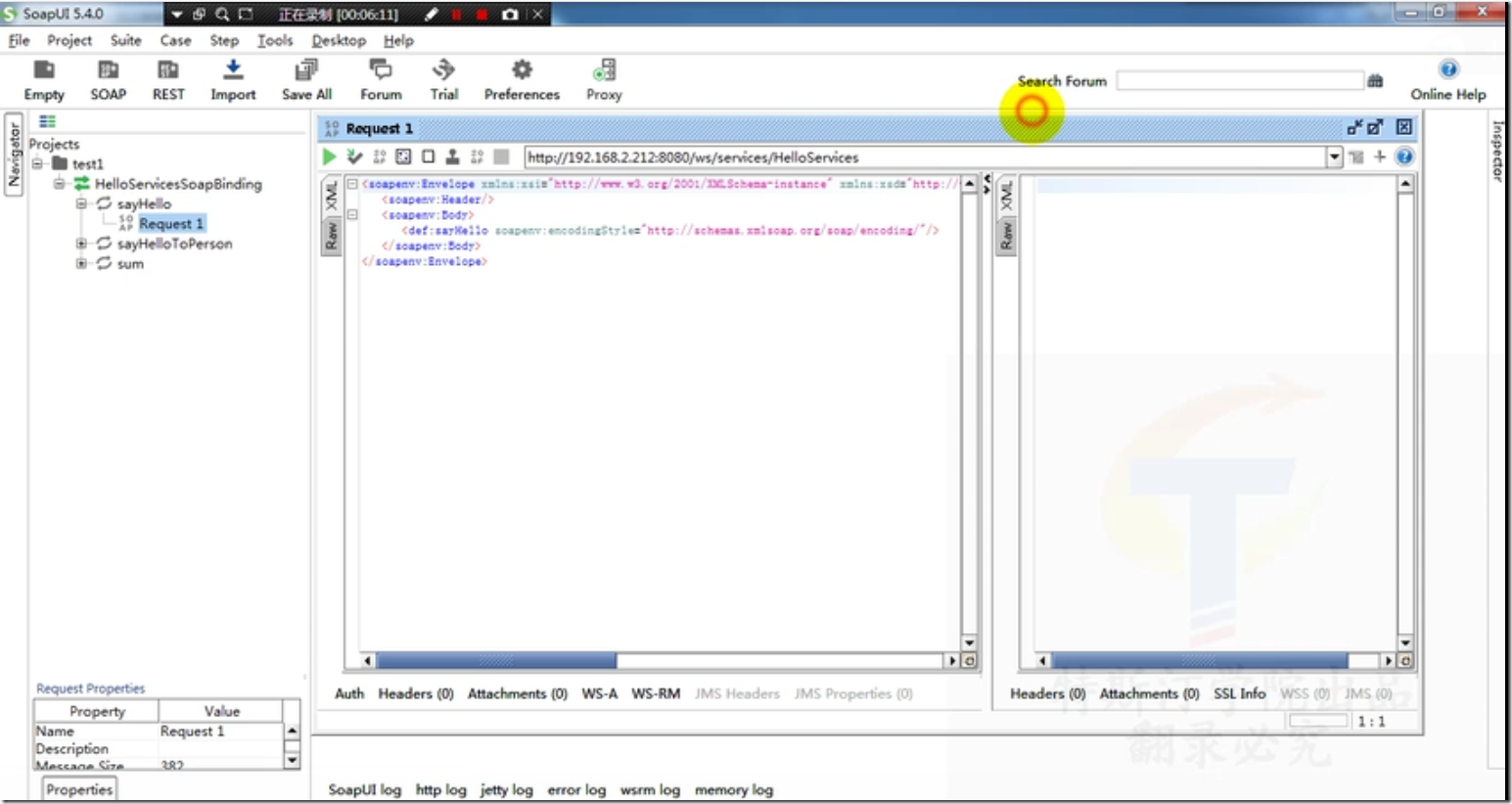This screenshot has width=1512, height=804.
Task: Click the Empty project toolbar icon
Action: click(44, 70)
